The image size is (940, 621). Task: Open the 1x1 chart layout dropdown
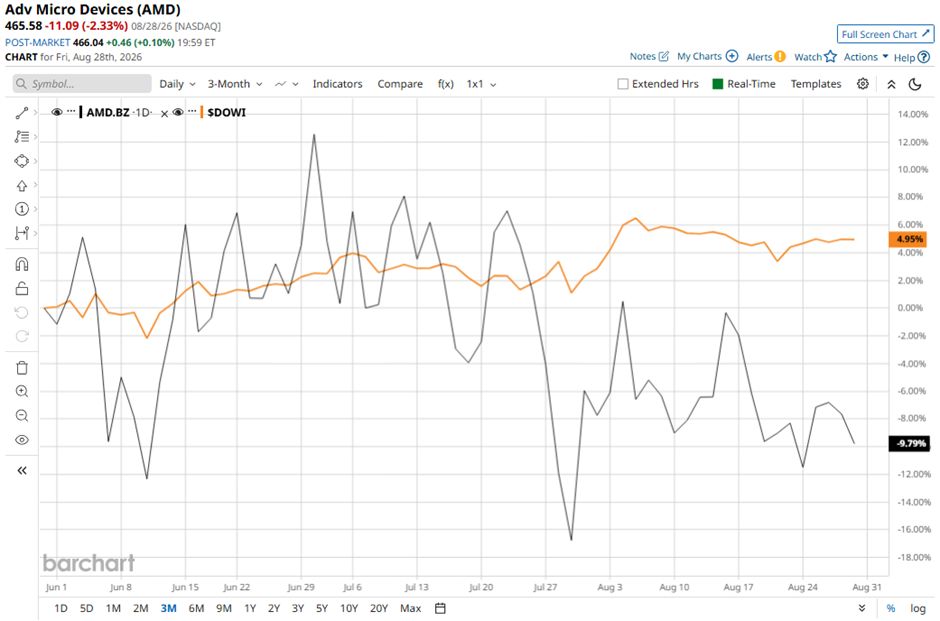click(481, 84)
